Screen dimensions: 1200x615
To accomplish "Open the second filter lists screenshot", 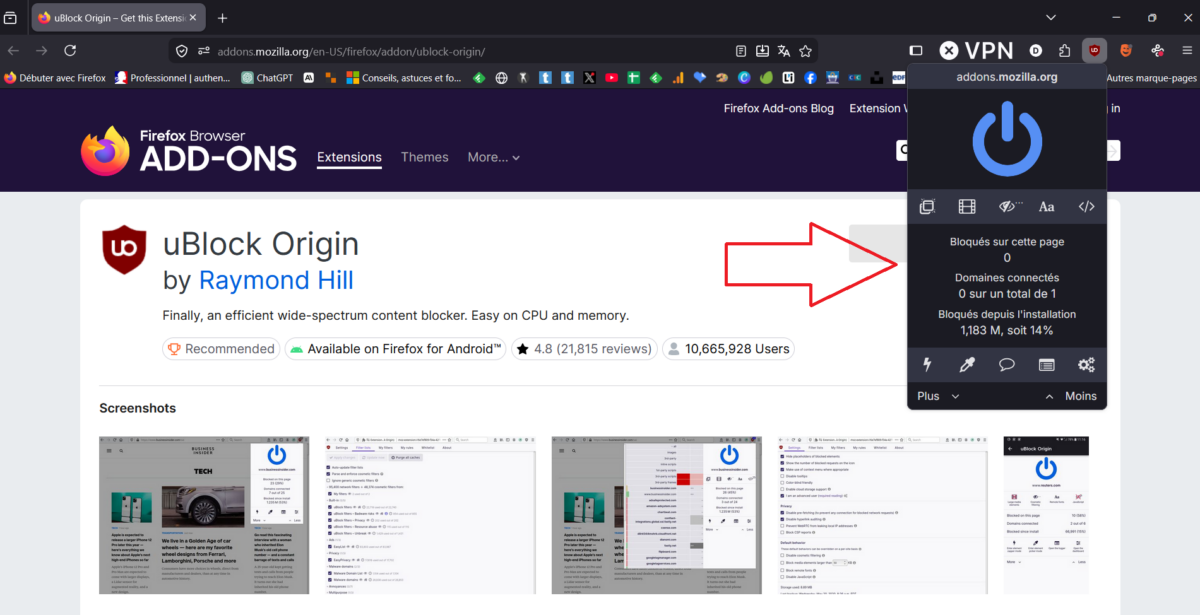I will 430,514.
